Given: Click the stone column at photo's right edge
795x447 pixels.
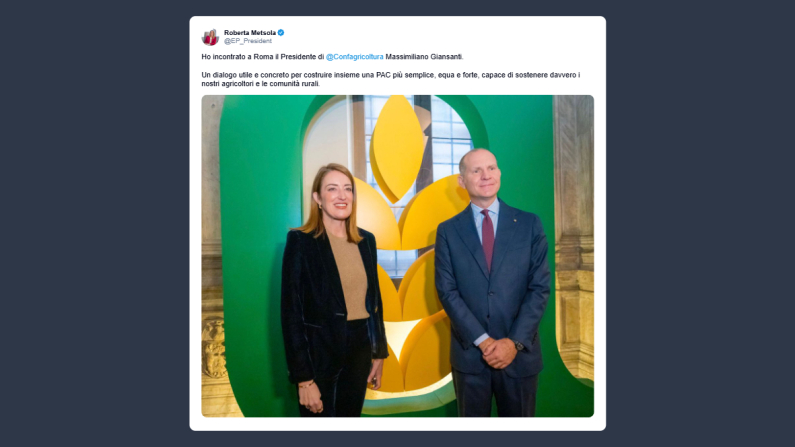Looking at the screenshot, I should pos(573,238).
